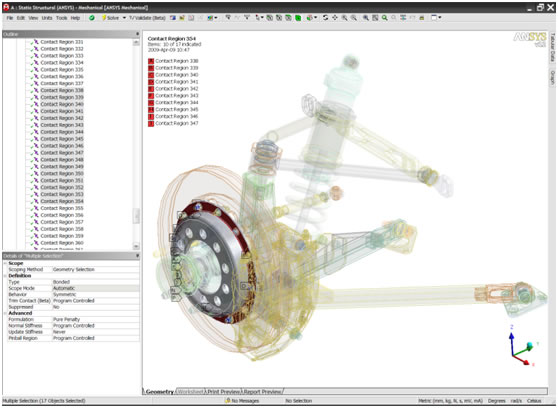Open the Units menu
This screenshot has width=558, height=408.
pos(47,18)
